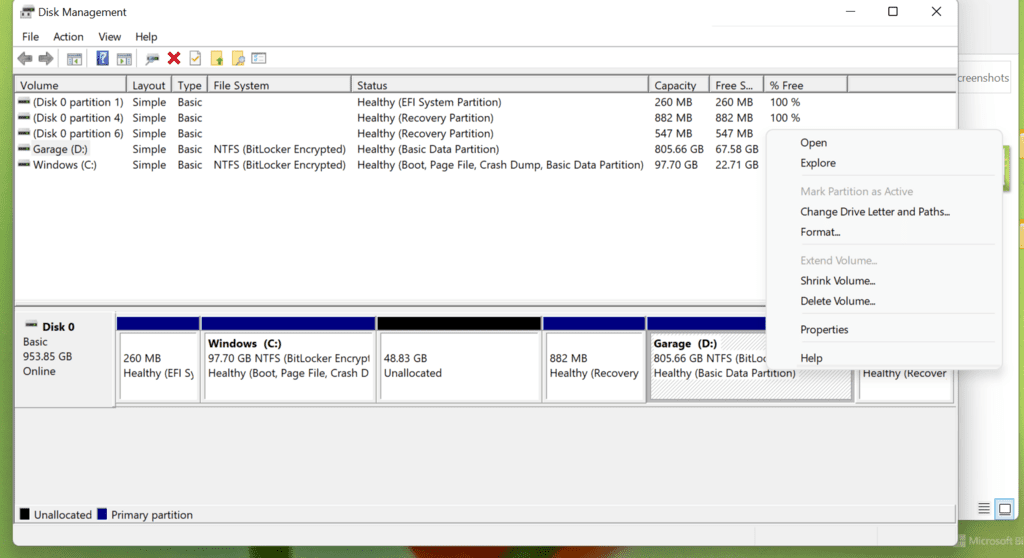1024x558 pixels.
Task: Switch background window to details list view icon
Action: pyautogui.click(x=984, y=508)
